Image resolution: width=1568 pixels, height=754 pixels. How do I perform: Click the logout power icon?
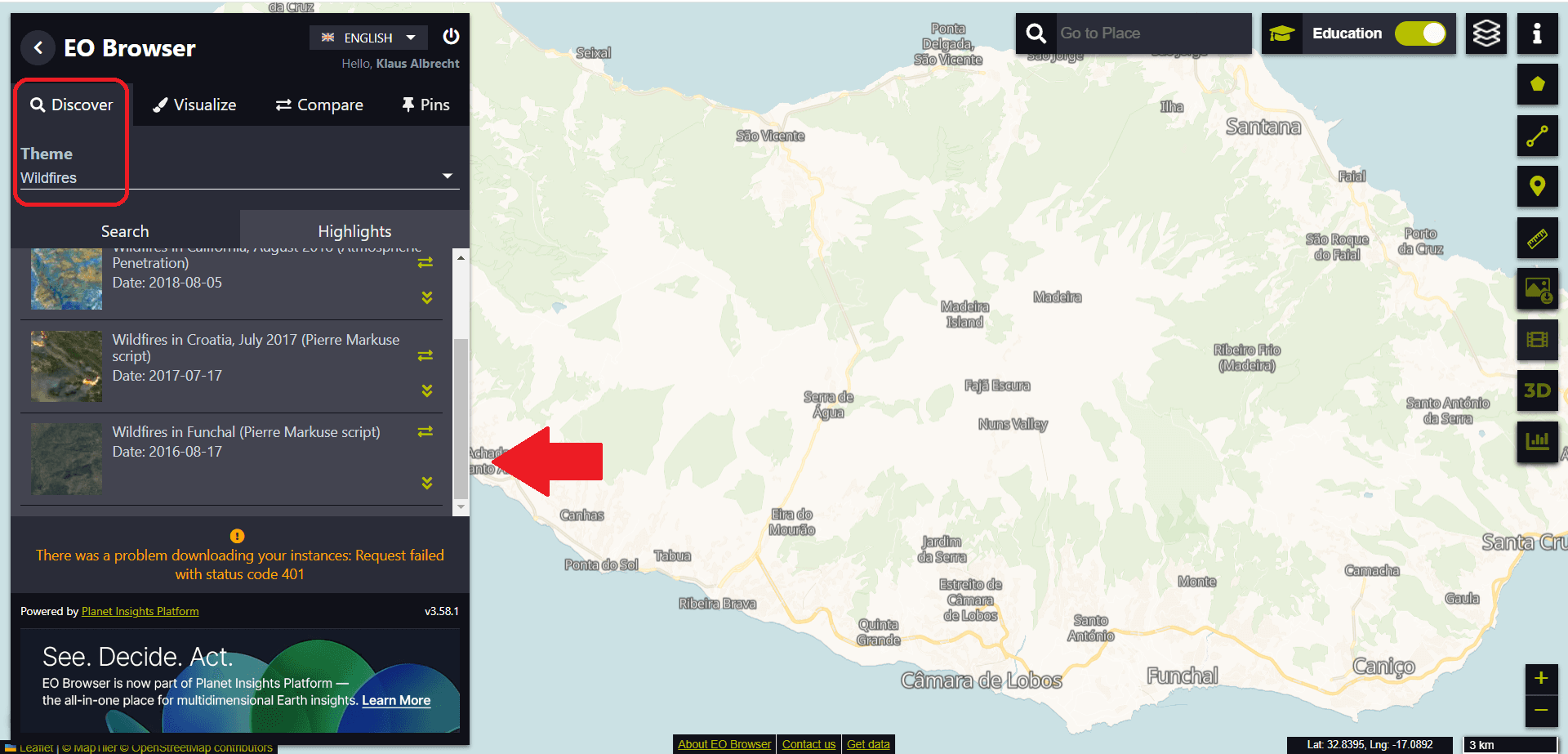pos(451,37)
